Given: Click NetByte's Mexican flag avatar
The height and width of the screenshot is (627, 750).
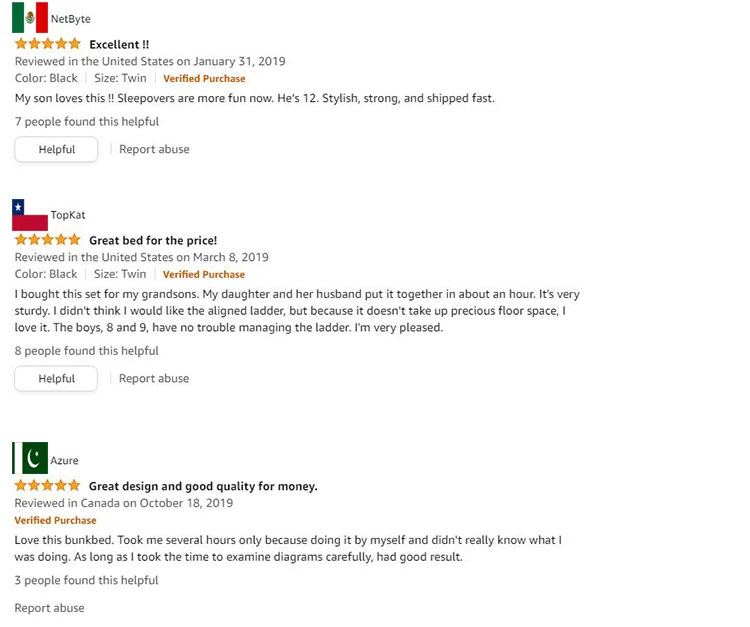Looking at the screenshot, I should point(30,18).
